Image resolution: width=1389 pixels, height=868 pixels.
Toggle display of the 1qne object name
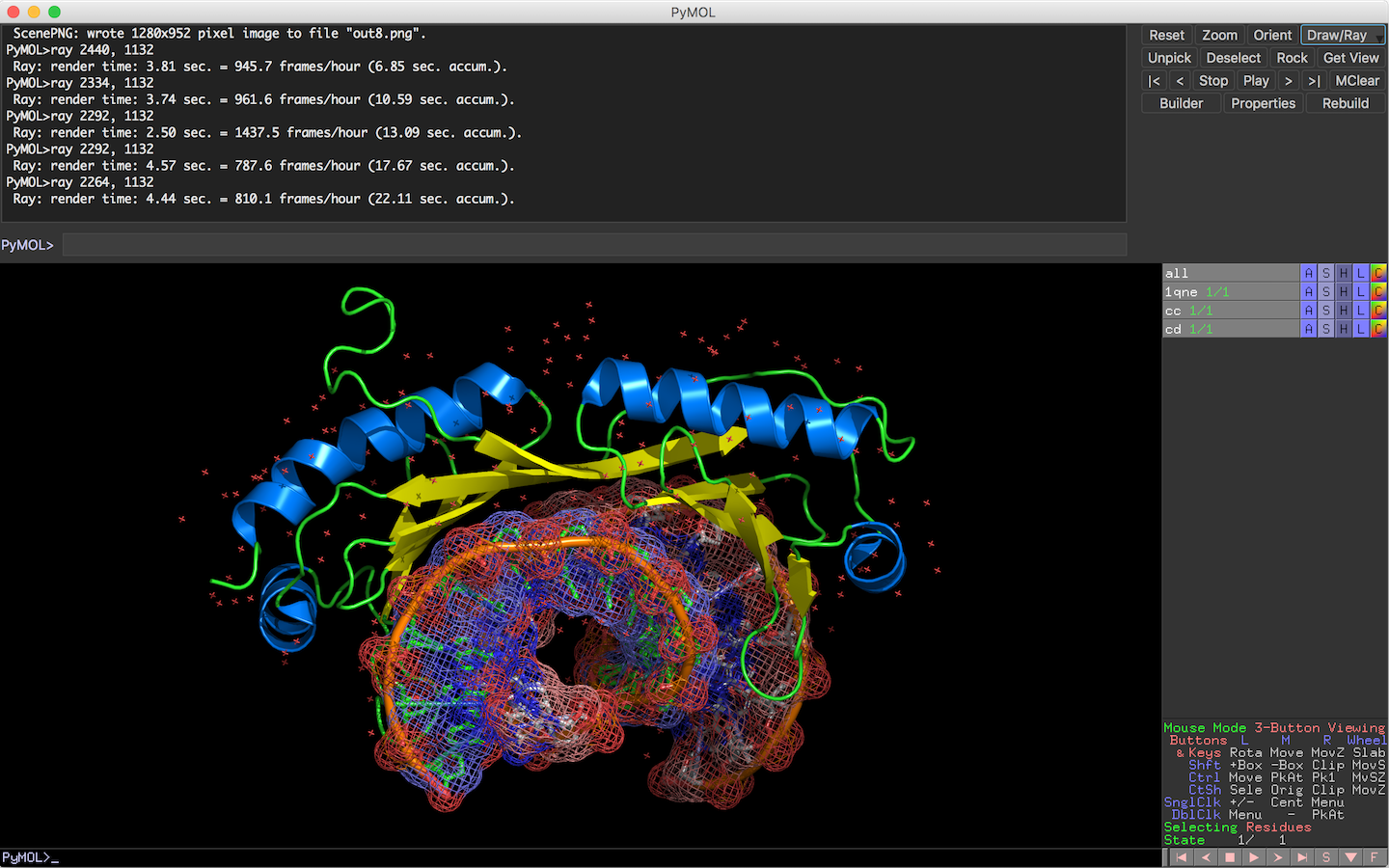(1181, 291)
